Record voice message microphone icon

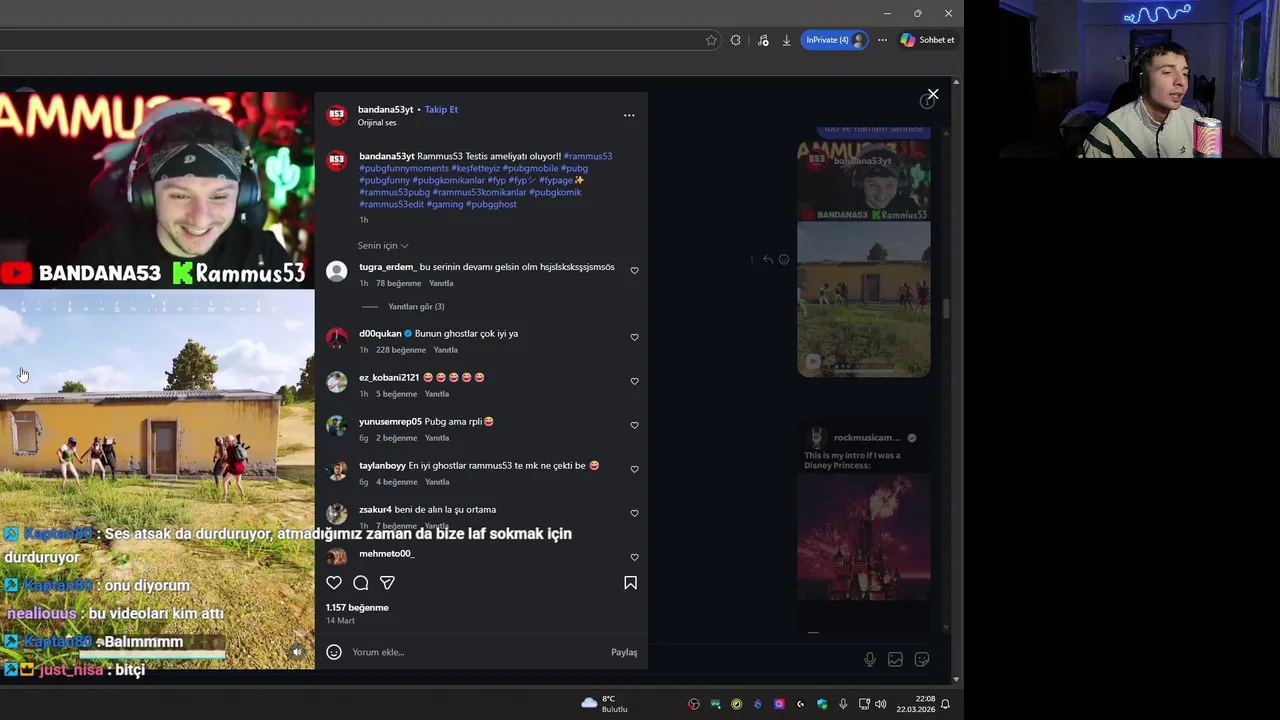click(x=869, y=659)
